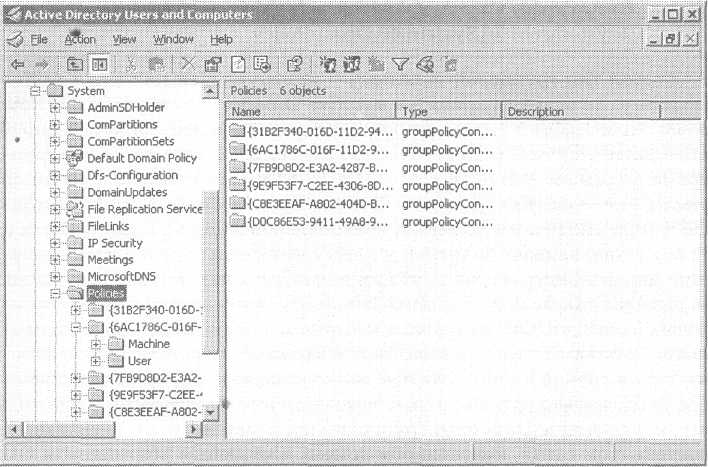Image resolution: width=708 pixels, height=467 pixels.
Task: Collapse the {6AC1786C-016F- tree node
Action: coord(76,327)
